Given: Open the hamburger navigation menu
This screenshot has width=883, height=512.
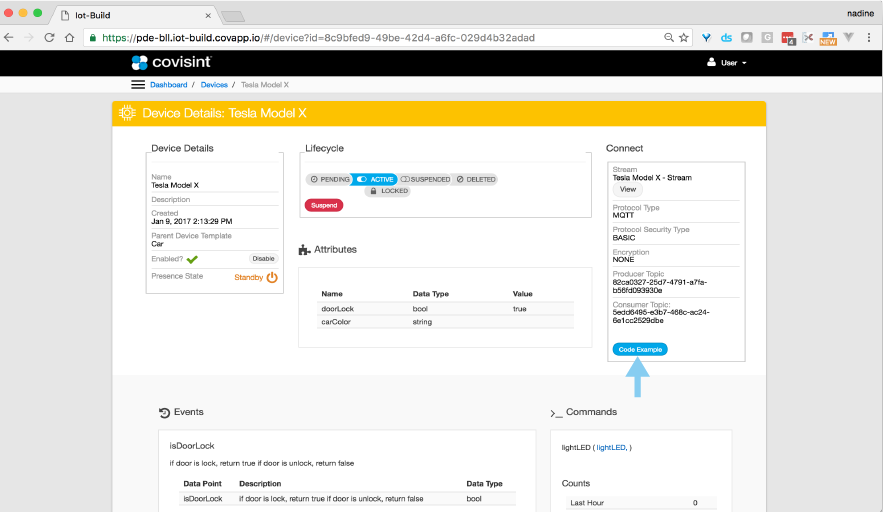Looking at the screenshot, I should pyautogui.click(x=138, y=85).
